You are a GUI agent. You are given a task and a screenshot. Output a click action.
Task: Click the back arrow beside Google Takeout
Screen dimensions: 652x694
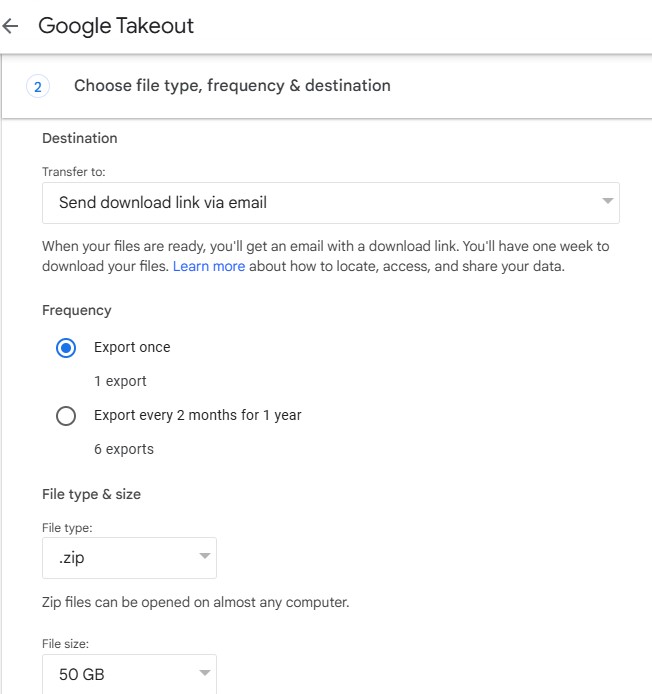(x=11, y=27)
